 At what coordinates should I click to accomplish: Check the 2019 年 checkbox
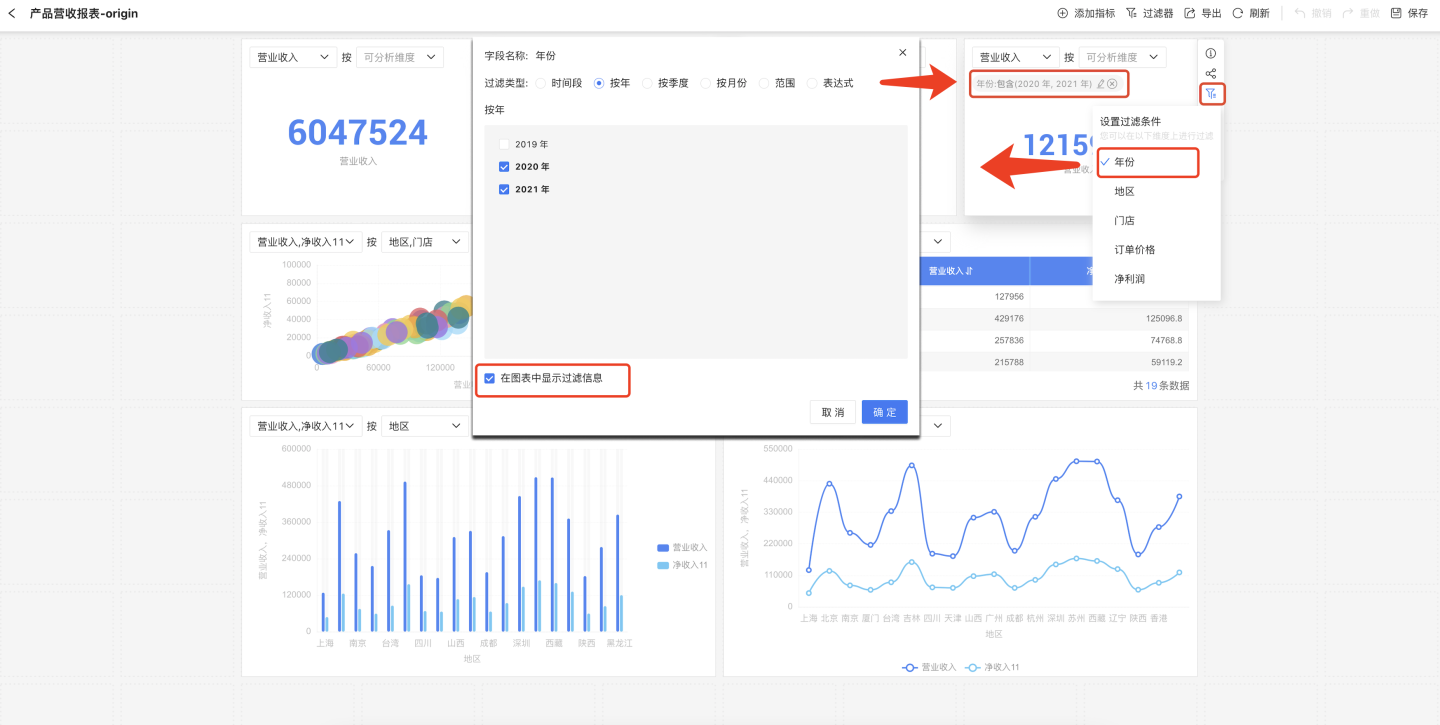(504, 144)
